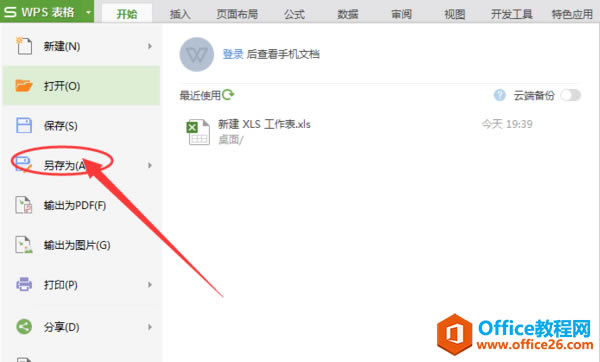Click the Save floppy disk icon

pos(24,125)
